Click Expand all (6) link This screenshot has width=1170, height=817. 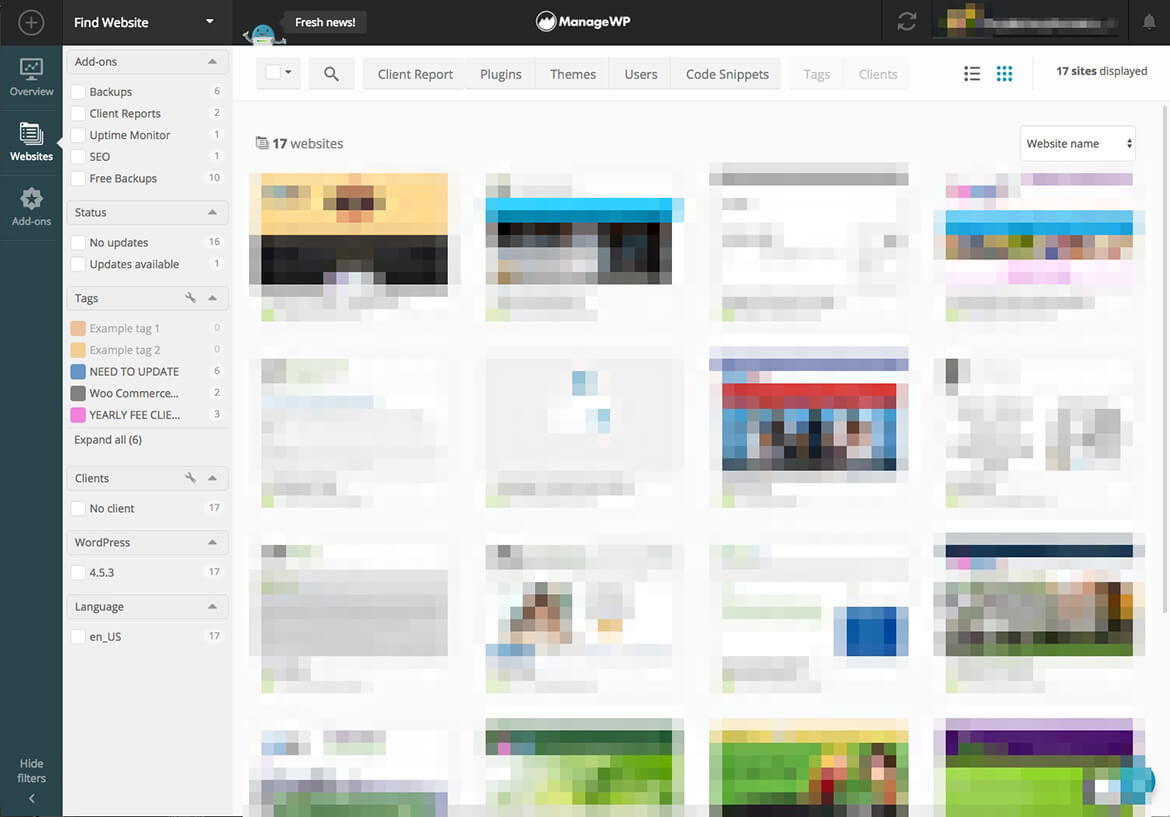[108, 439]
